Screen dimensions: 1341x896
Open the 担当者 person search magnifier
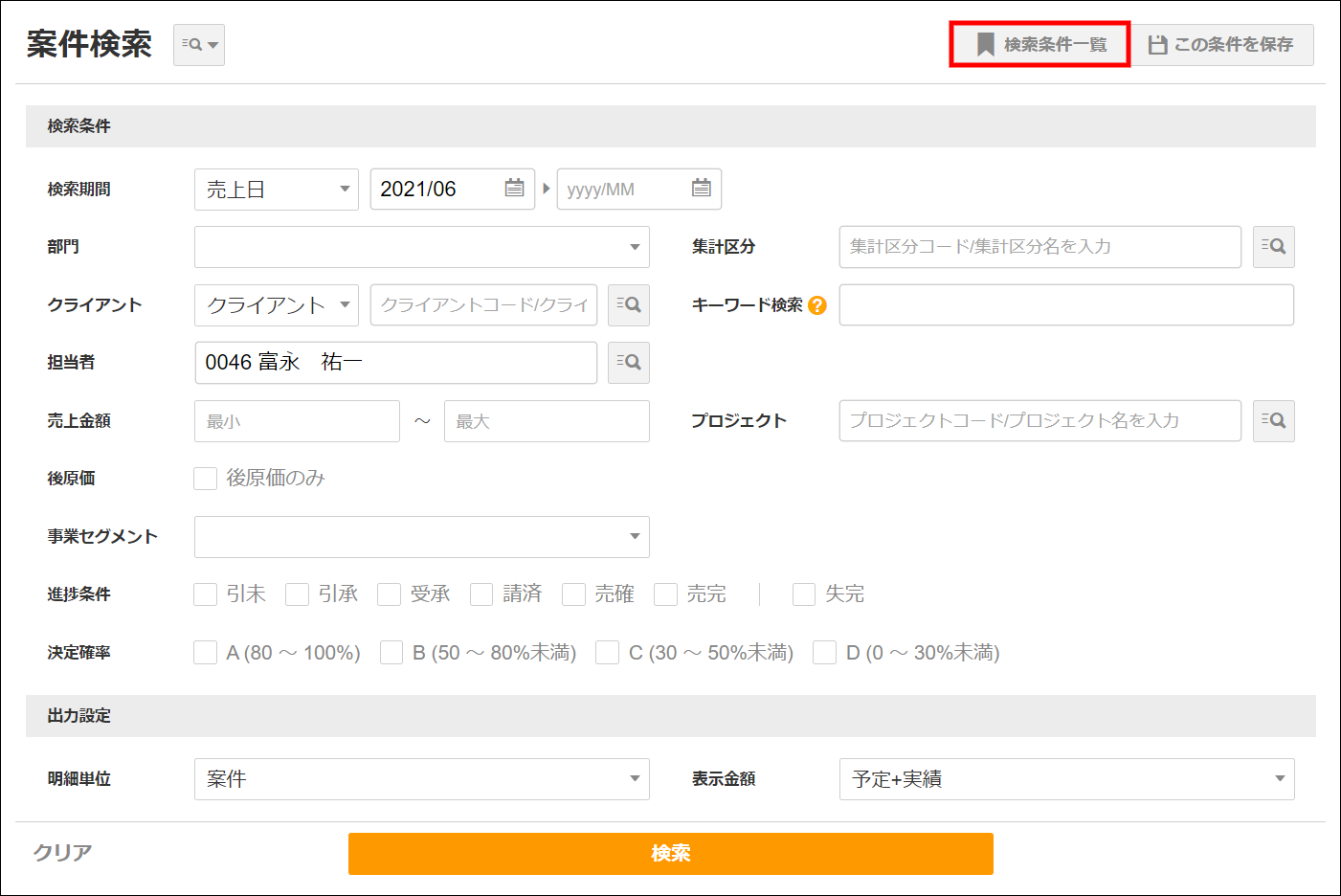(x=628, y=363)
